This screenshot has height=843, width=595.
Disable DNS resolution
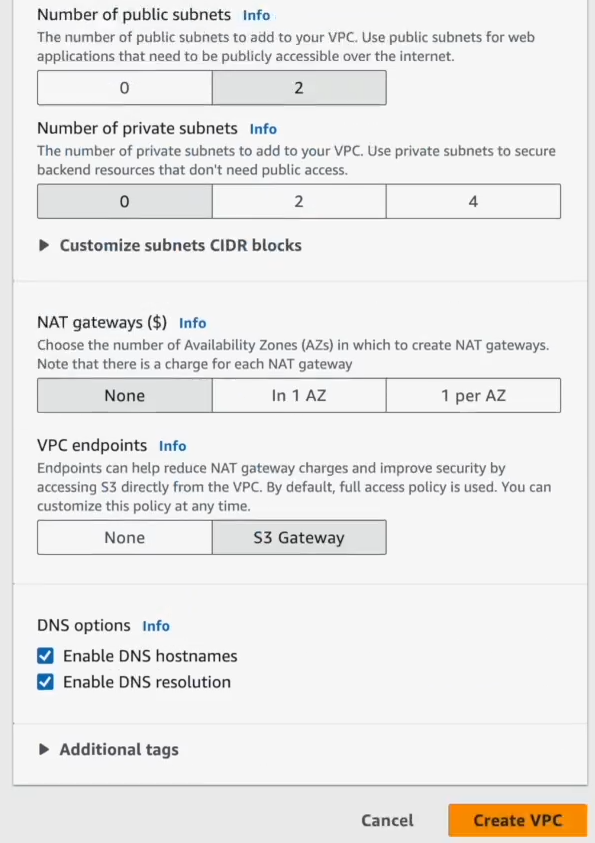[x=45, y=682]
